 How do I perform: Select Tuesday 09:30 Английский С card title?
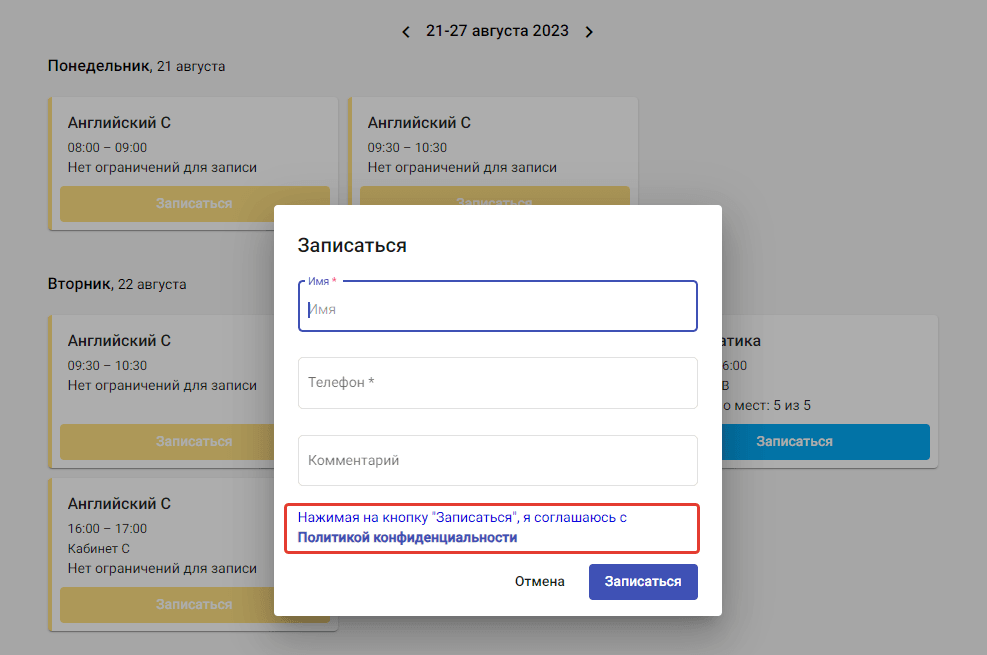click(119, 341)
